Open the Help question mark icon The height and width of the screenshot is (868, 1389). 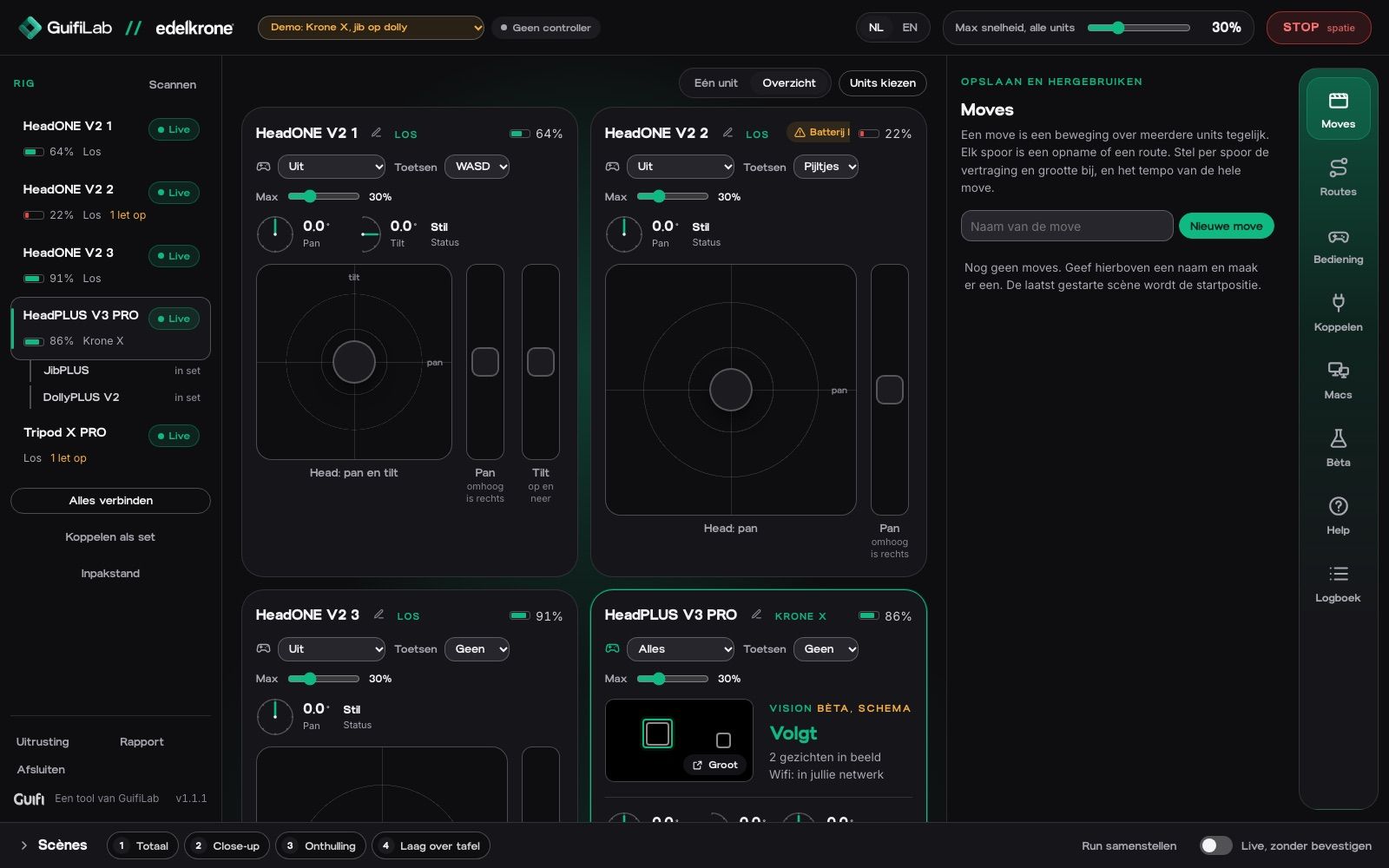point(1338,515)
